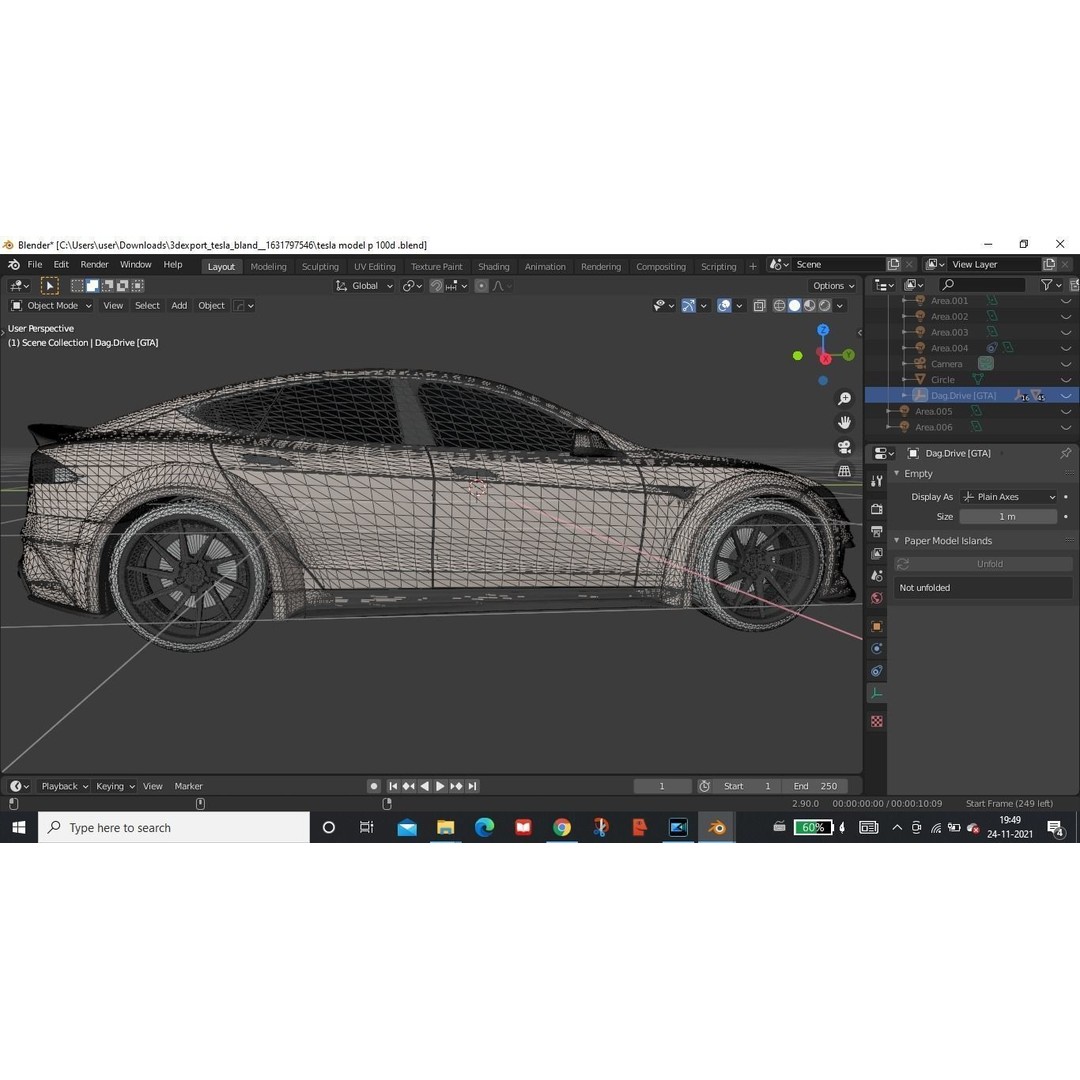Viewport: 1080px width, 1080px height.
Task: Open the Object Mode dropdown
Action: (x=50, y=305)
